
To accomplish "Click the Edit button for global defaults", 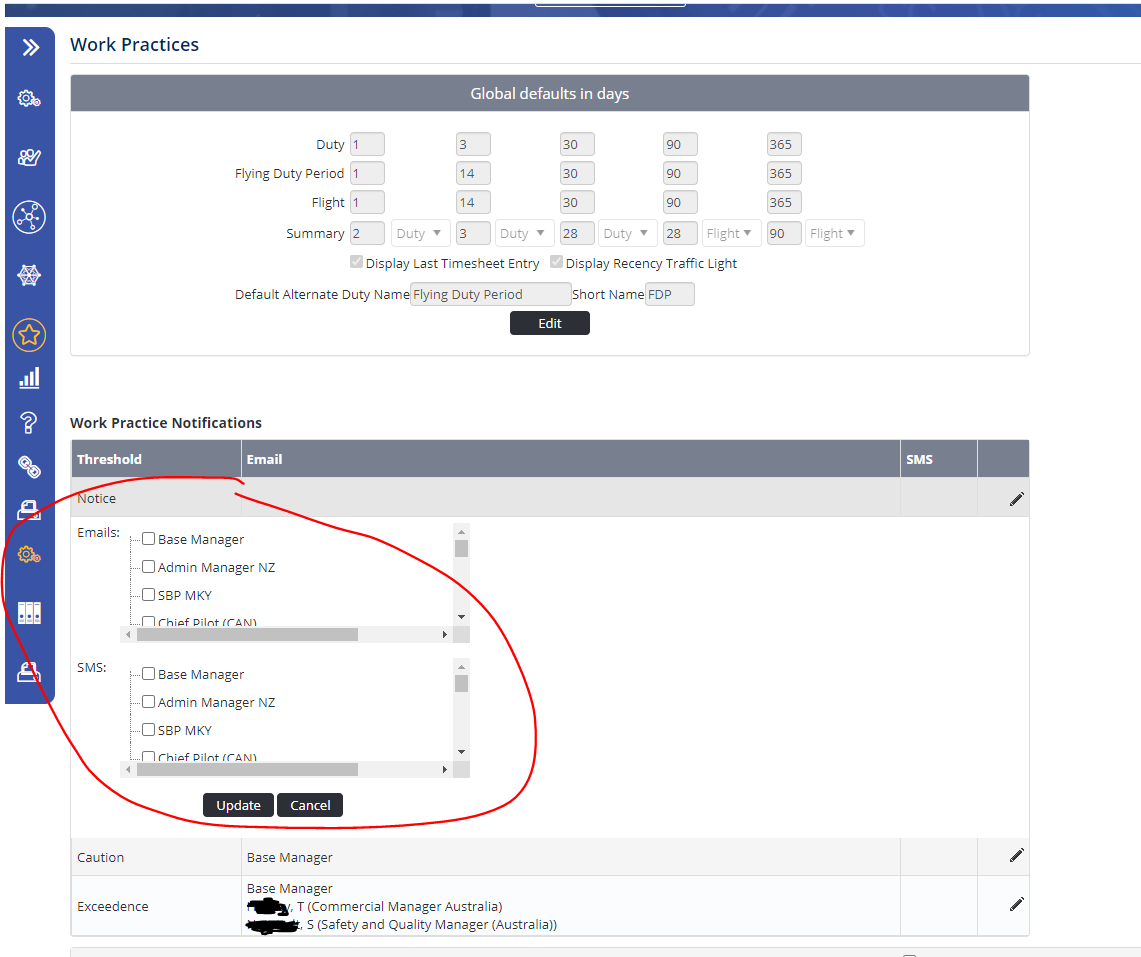I will pos(549,323).
